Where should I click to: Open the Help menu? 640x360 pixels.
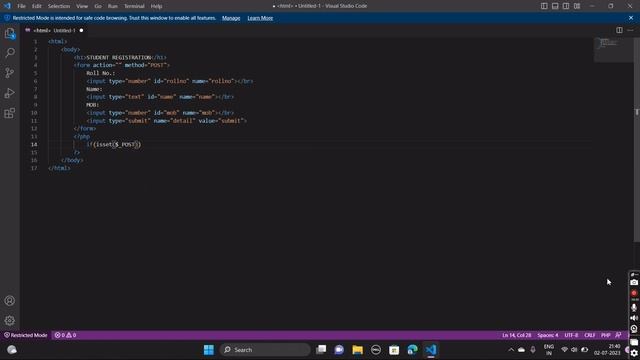(x=156, y=6)
